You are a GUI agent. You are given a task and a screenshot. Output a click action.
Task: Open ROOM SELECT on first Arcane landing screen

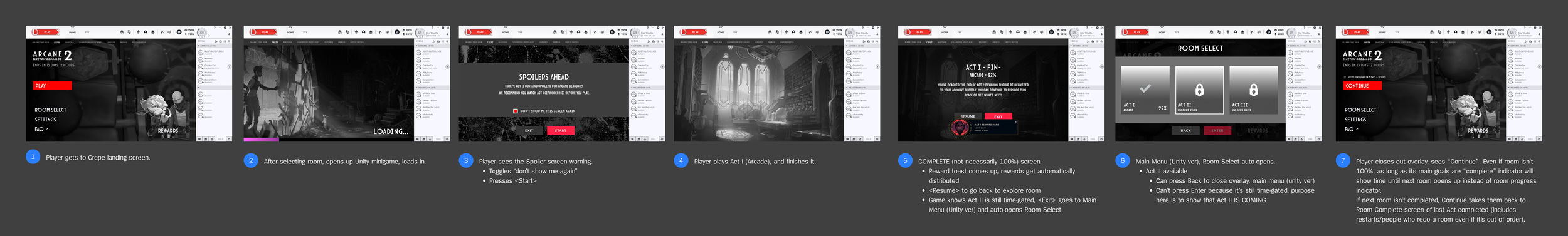pyautogui.click(x=51, y=110)
